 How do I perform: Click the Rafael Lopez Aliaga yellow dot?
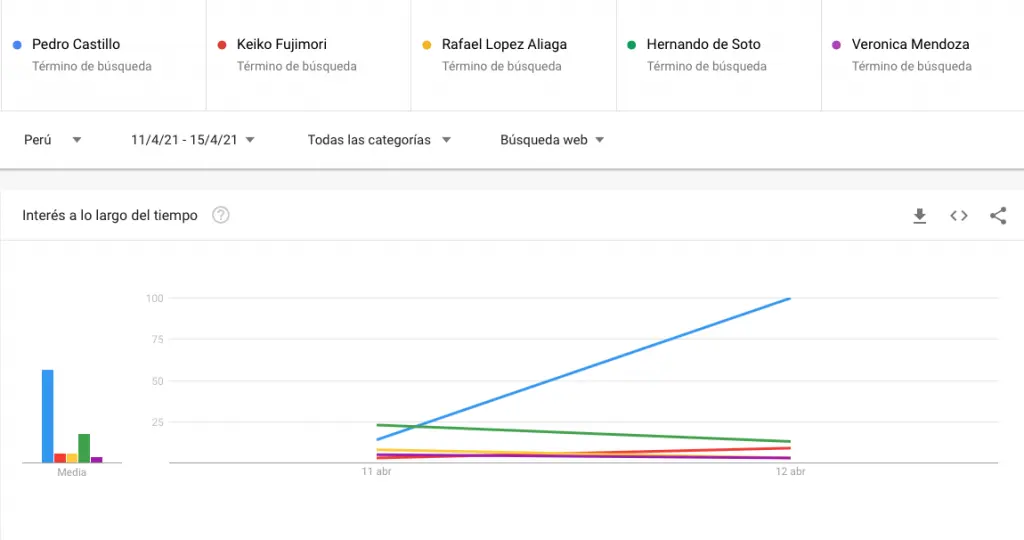pos(427,45)
